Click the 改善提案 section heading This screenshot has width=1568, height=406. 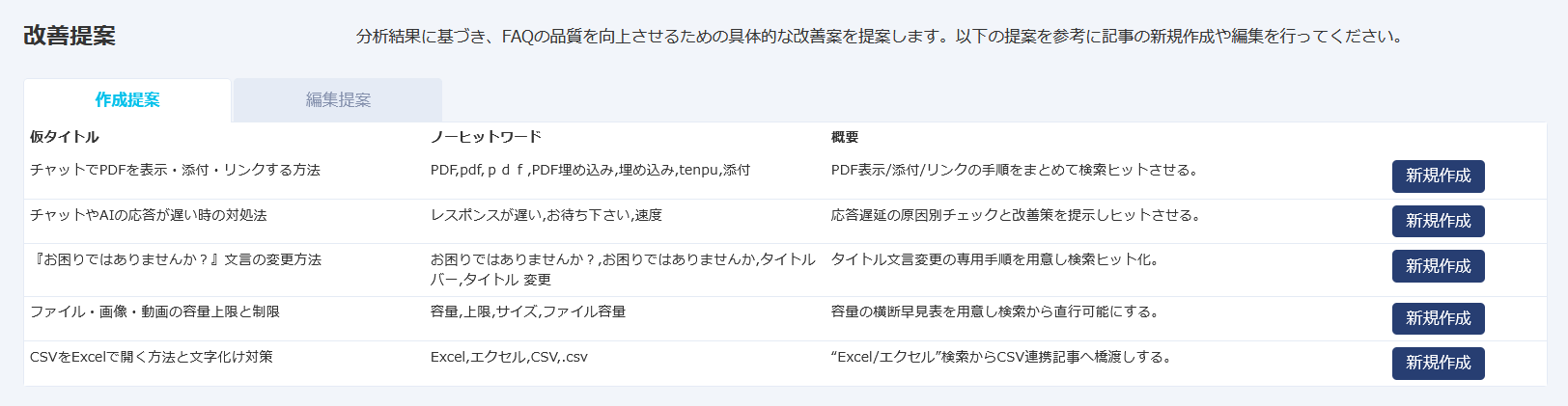pos(70,36)
